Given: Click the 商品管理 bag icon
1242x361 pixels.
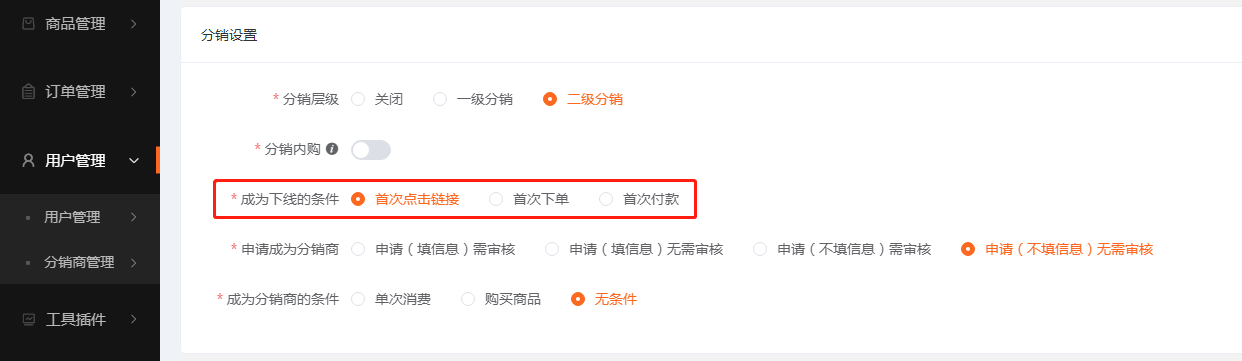Looking at the screenshot, I should click(x=28, y=23).
